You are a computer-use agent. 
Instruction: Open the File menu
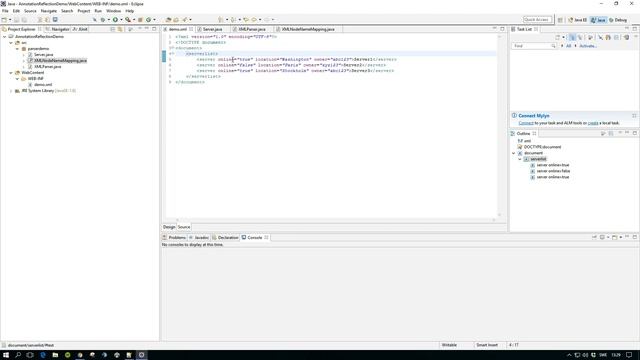[5, 11]
